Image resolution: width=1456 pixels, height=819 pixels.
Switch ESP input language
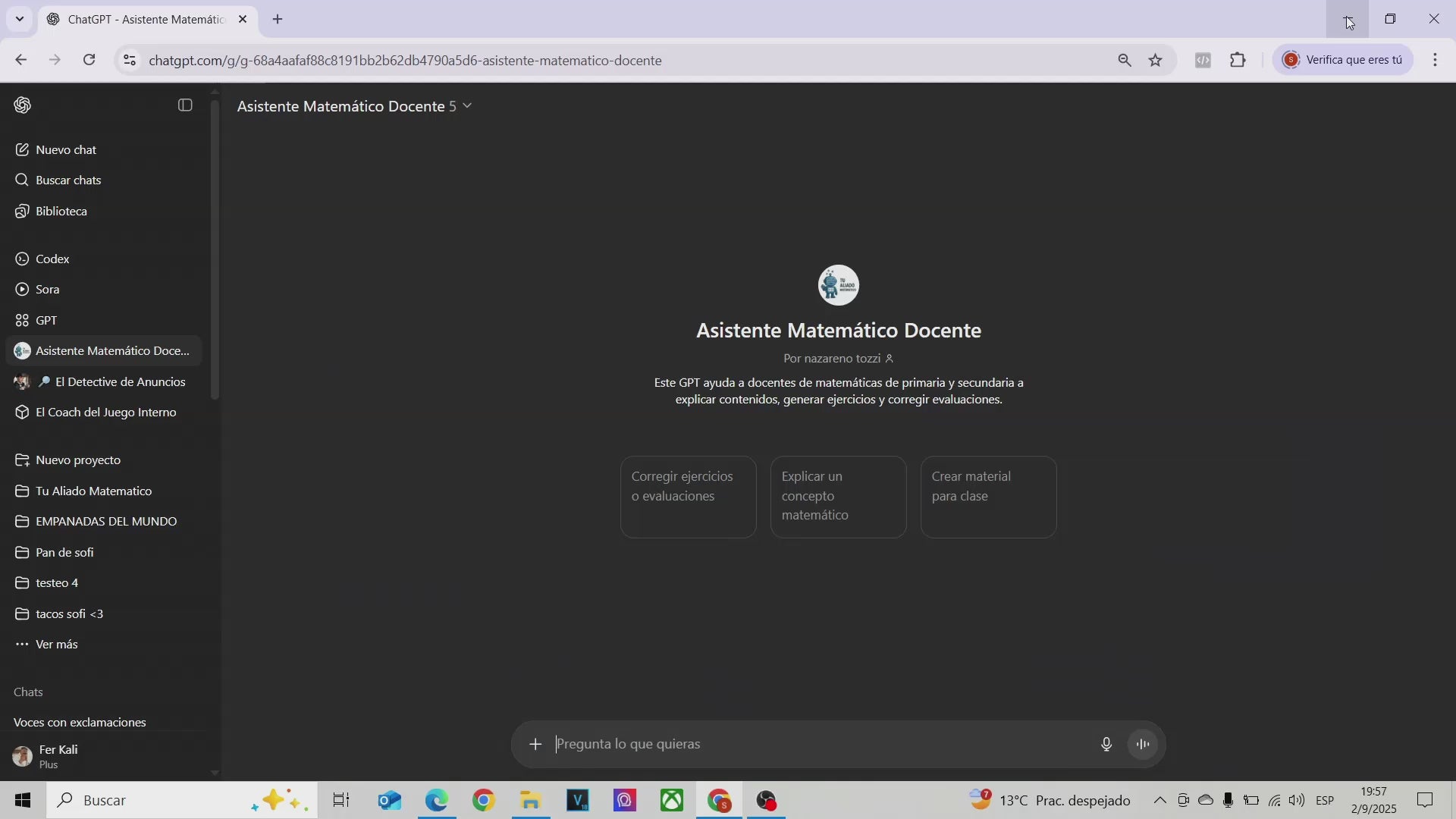click(1326, 801)
